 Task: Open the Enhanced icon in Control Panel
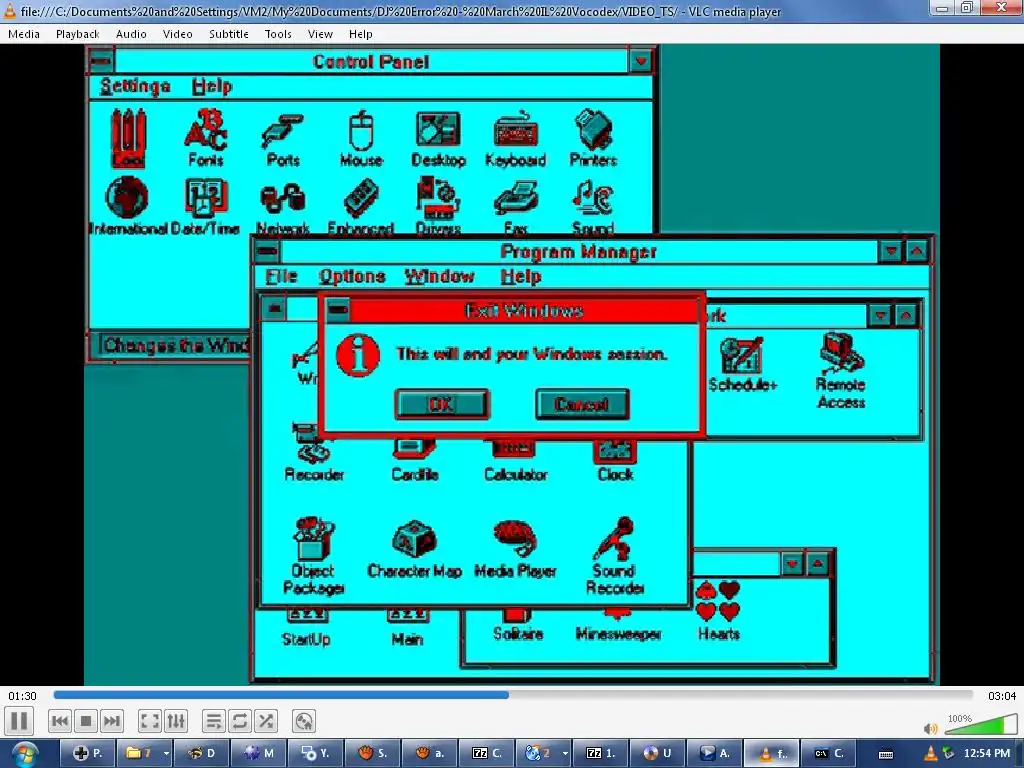point(360,206)
